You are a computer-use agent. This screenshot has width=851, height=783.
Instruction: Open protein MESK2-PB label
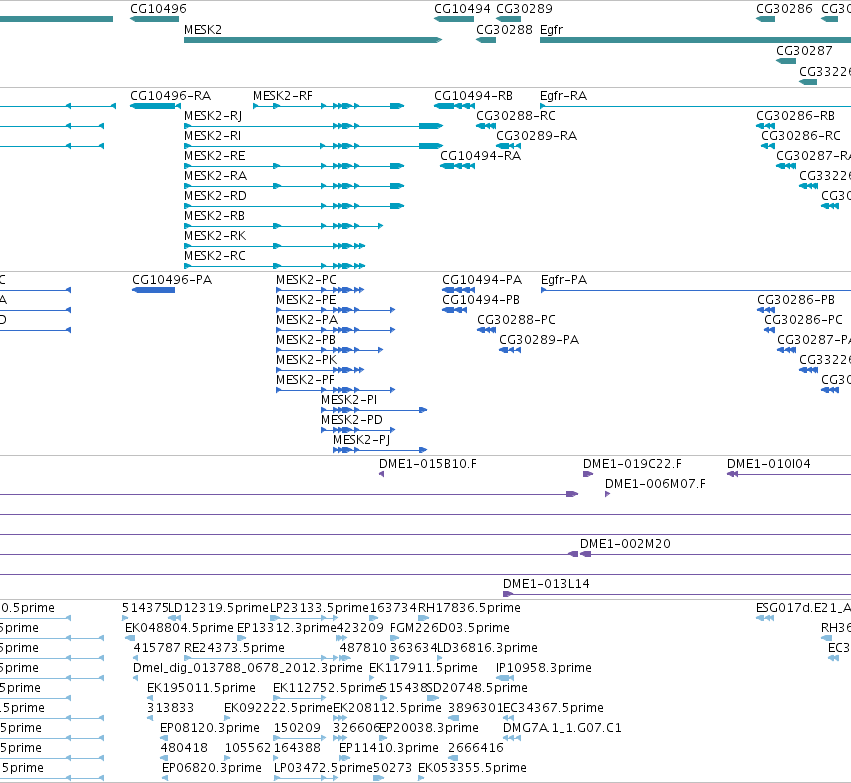[306, 340]
